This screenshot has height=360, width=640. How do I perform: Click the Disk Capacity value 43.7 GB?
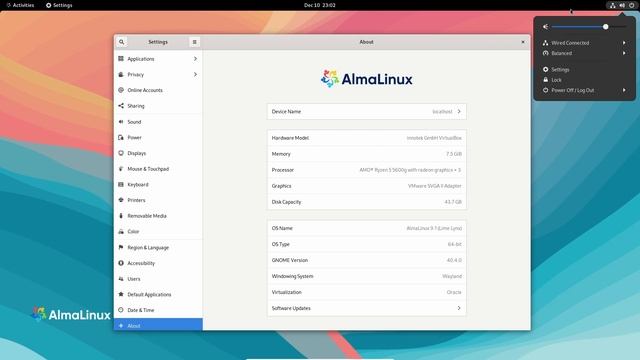click(x=453, y=202)
